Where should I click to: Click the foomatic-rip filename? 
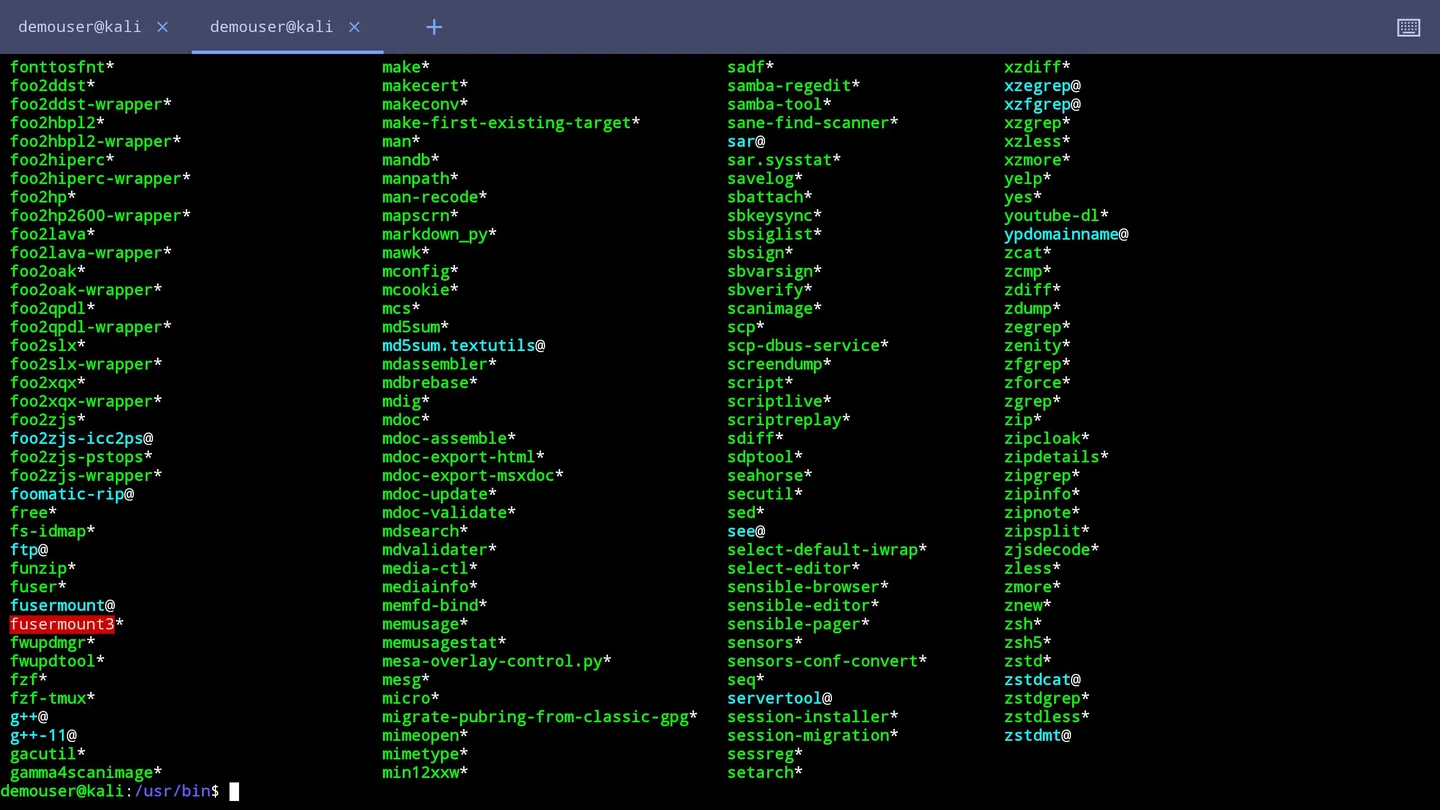(66, 493)
